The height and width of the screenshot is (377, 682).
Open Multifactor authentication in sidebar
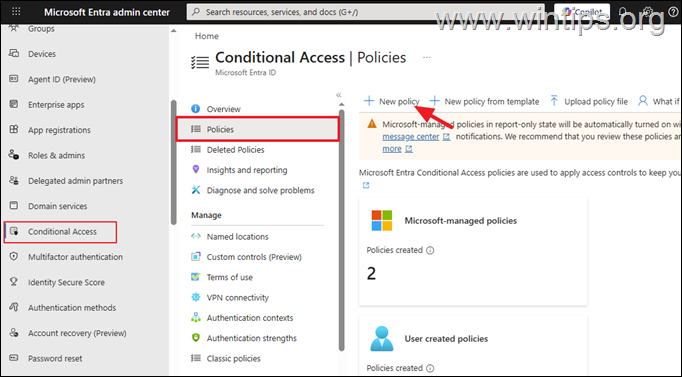pos(75,257)
